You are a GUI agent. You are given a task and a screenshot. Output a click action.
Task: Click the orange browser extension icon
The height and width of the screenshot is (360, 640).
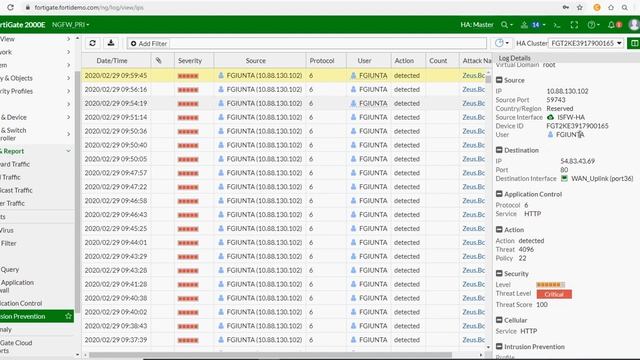(597, 7)
